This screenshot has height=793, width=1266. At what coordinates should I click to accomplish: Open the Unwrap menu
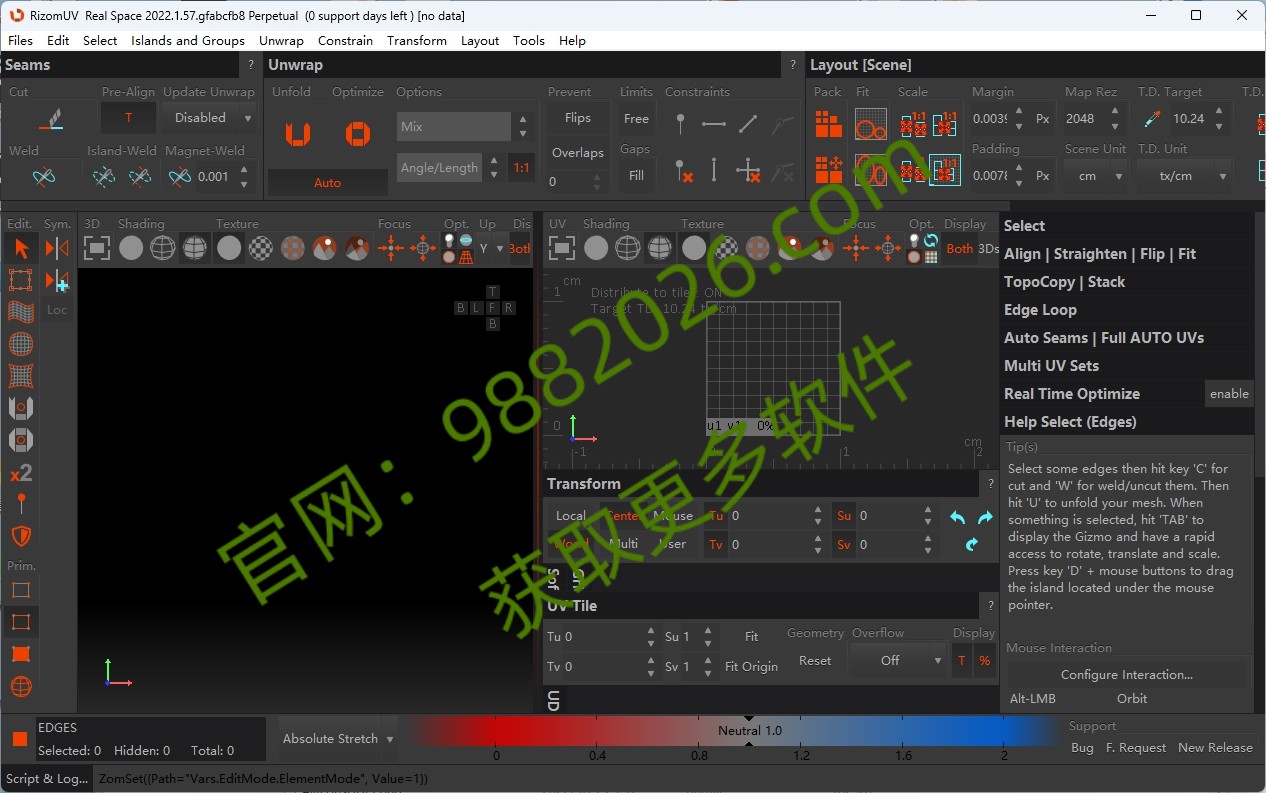(281, 41)
